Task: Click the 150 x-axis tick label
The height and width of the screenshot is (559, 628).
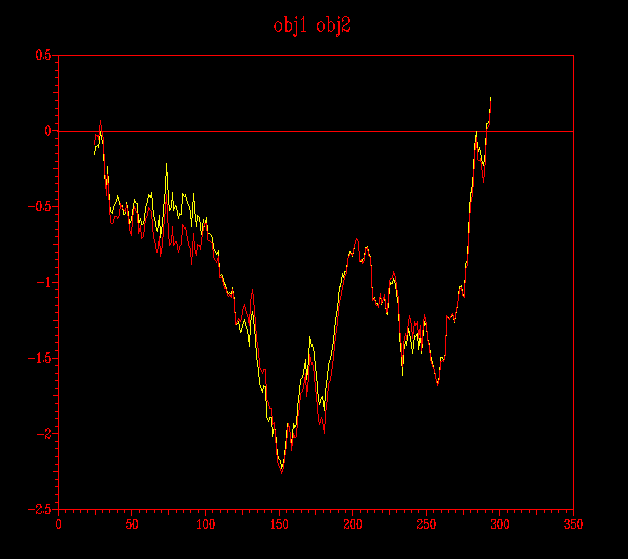Action: pos(279,523)
